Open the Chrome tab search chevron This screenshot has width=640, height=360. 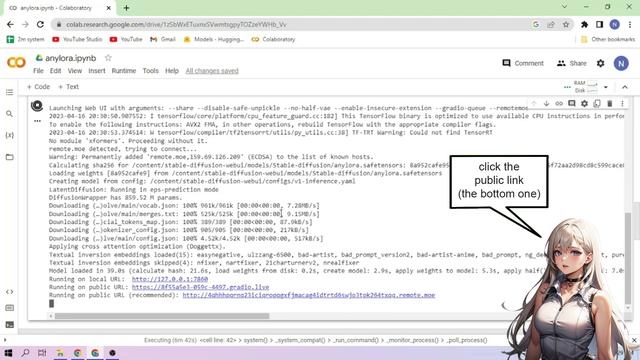(564, 7)
